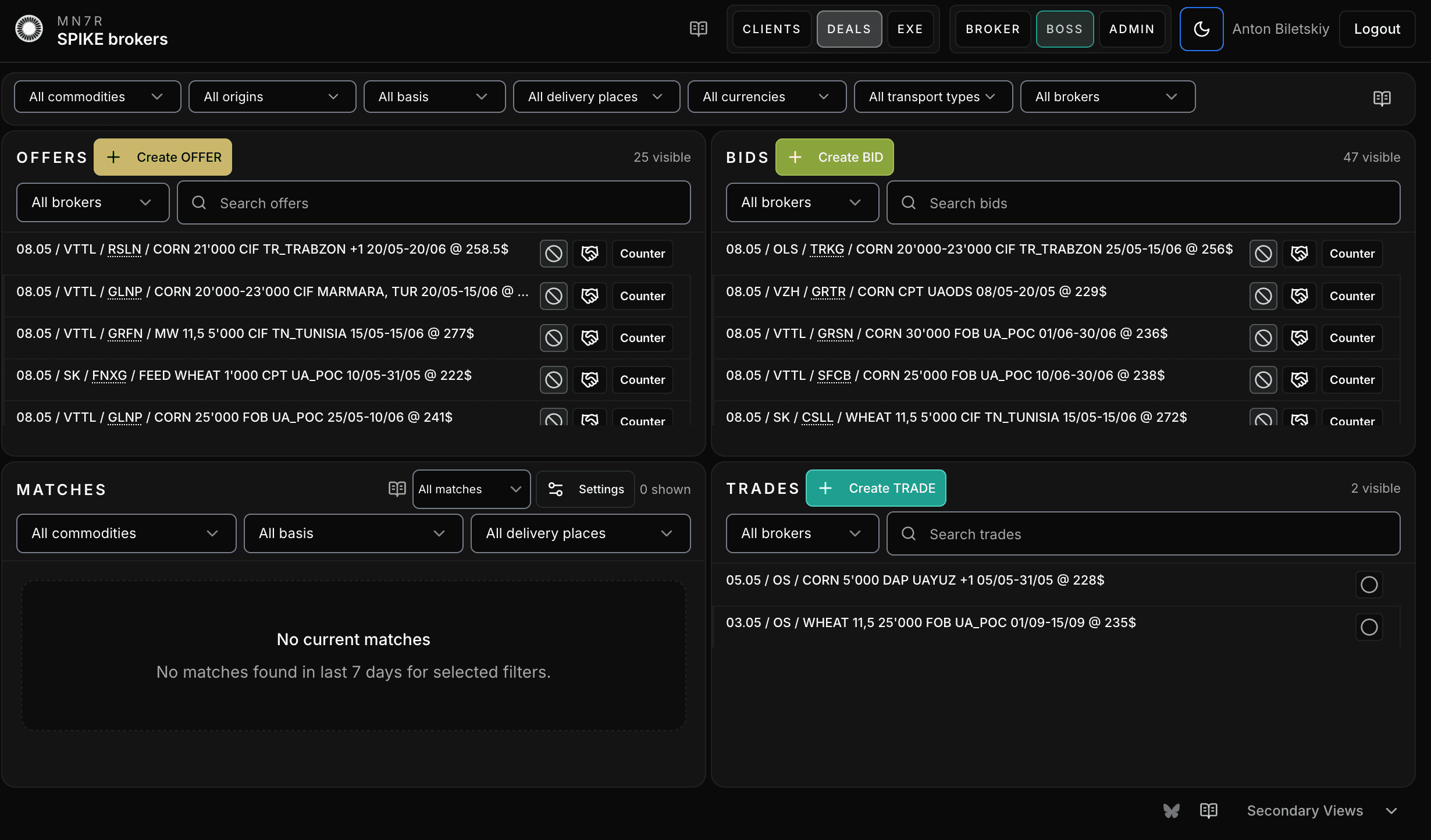
Task: Open Bids panel All brokers dropdown
Action: tap(802, 202)
